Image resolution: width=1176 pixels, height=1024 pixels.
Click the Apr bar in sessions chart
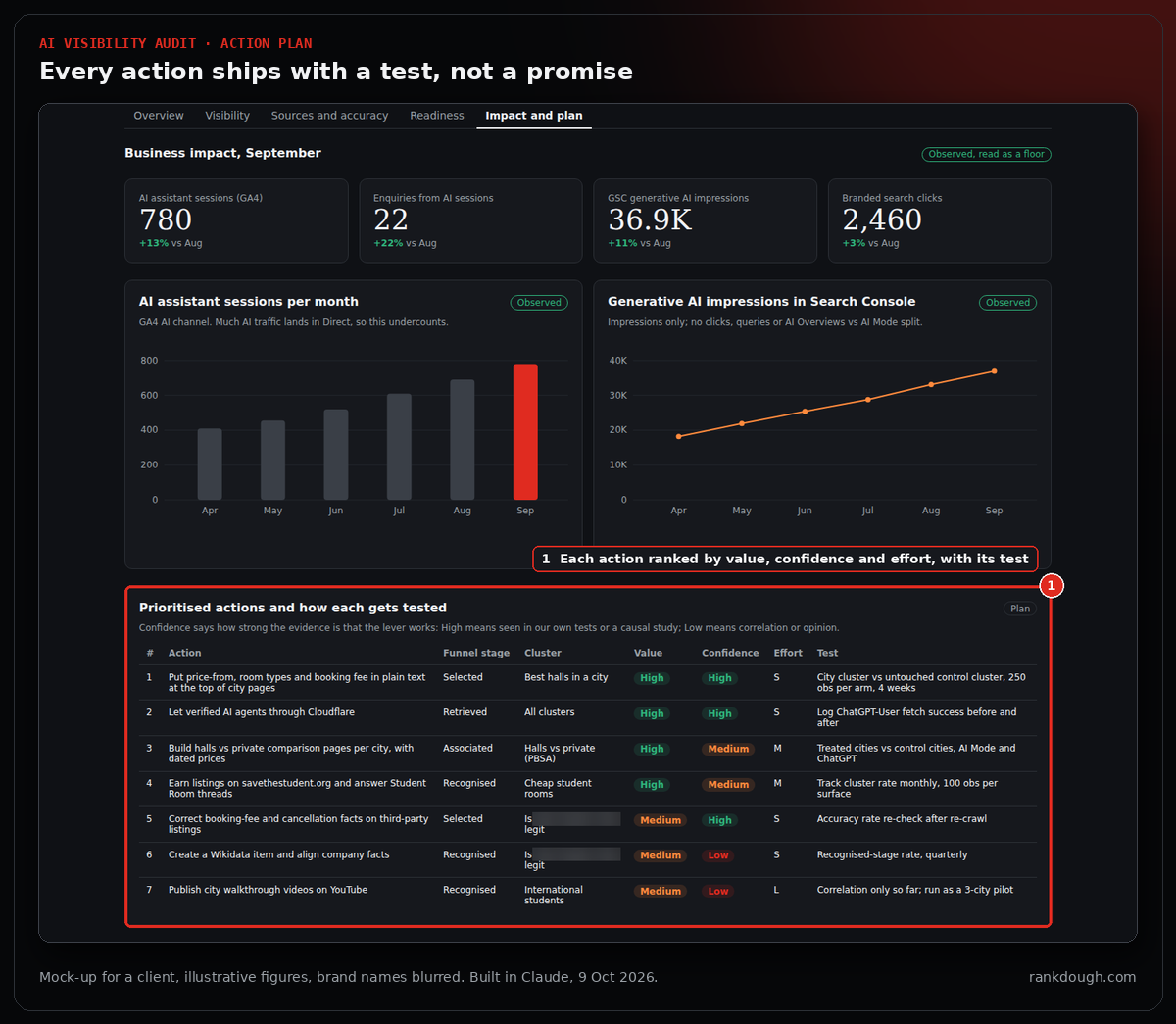tap(210, 464)
